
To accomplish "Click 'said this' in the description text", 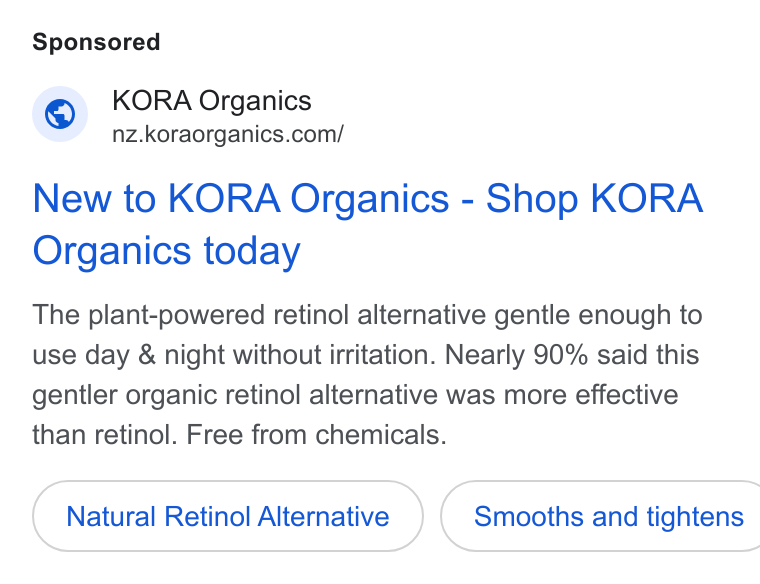I will coord(648,354).
